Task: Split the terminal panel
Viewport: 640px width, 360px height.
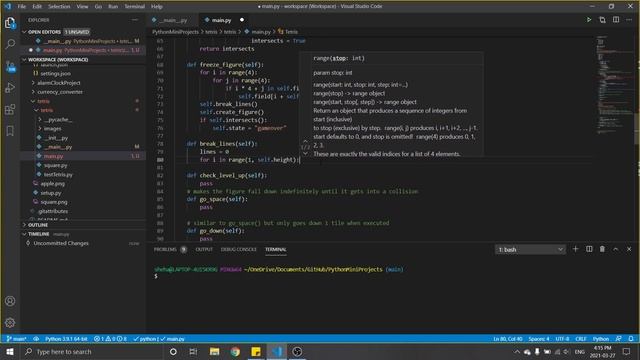Action: [x=589, y=249]
